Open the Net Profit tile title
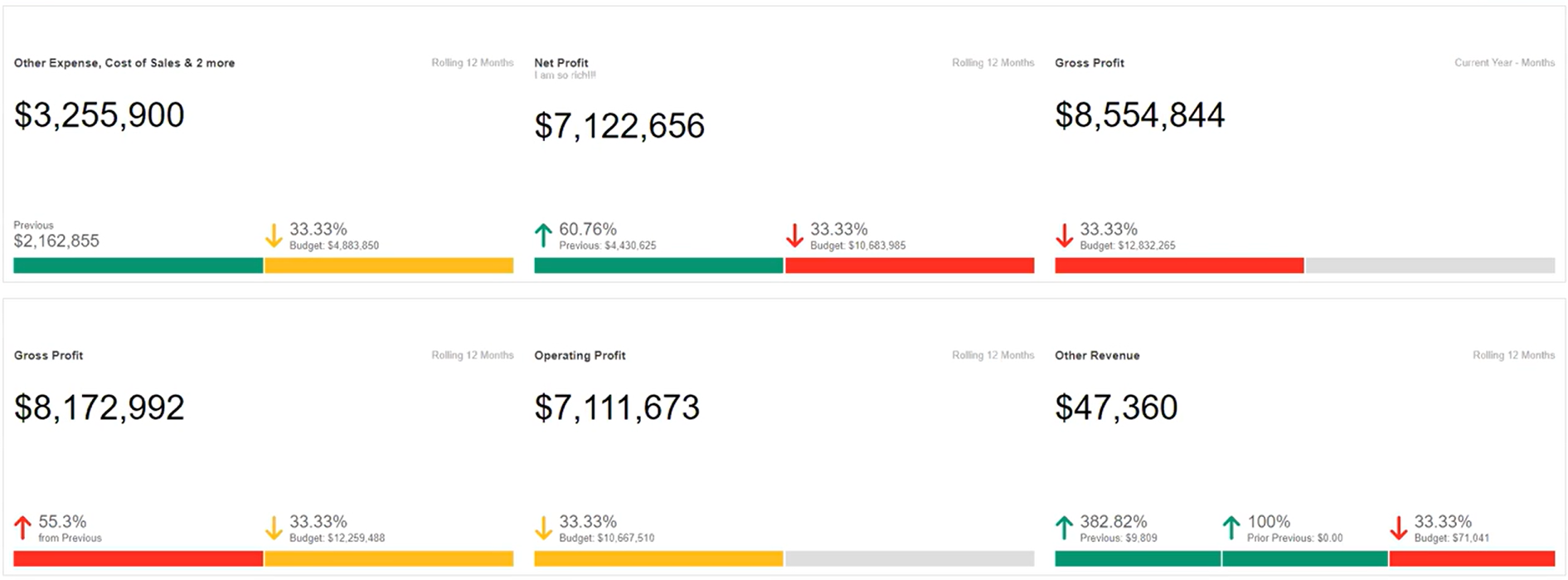This screenshot has height=580, width=1568. click(561, 63)
